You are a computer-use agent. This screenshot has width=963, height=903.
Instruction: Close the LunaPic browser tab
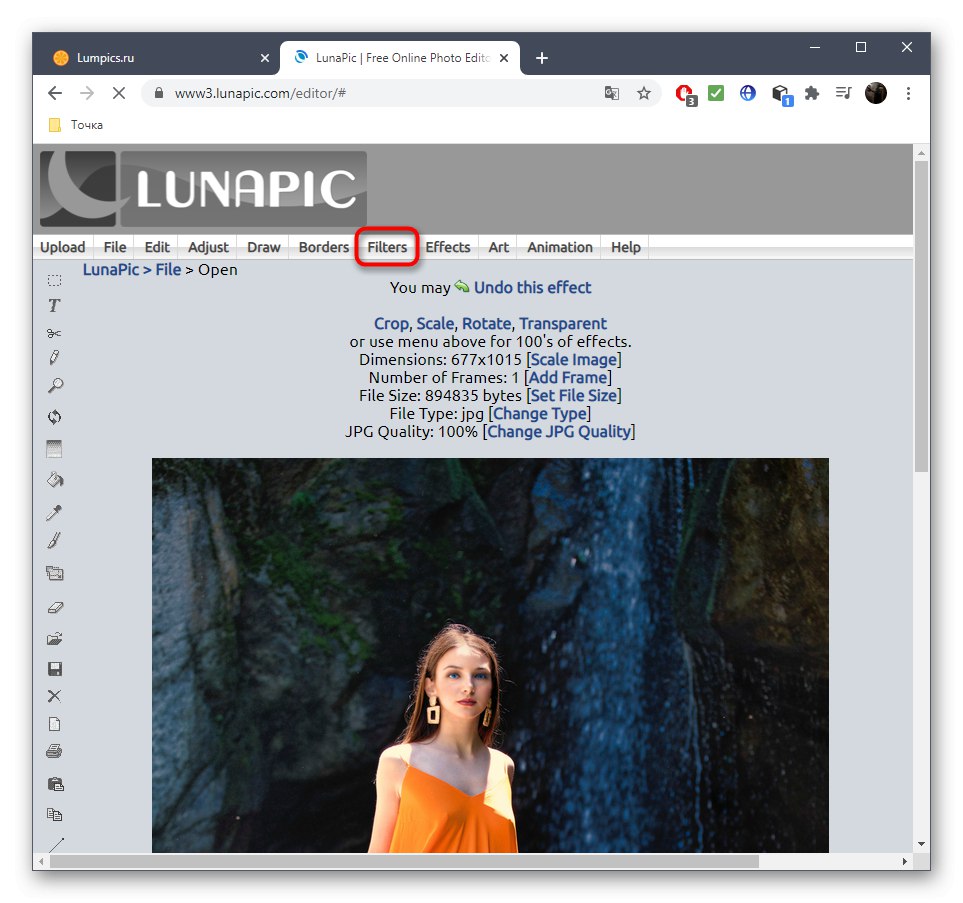coord(504,58)
